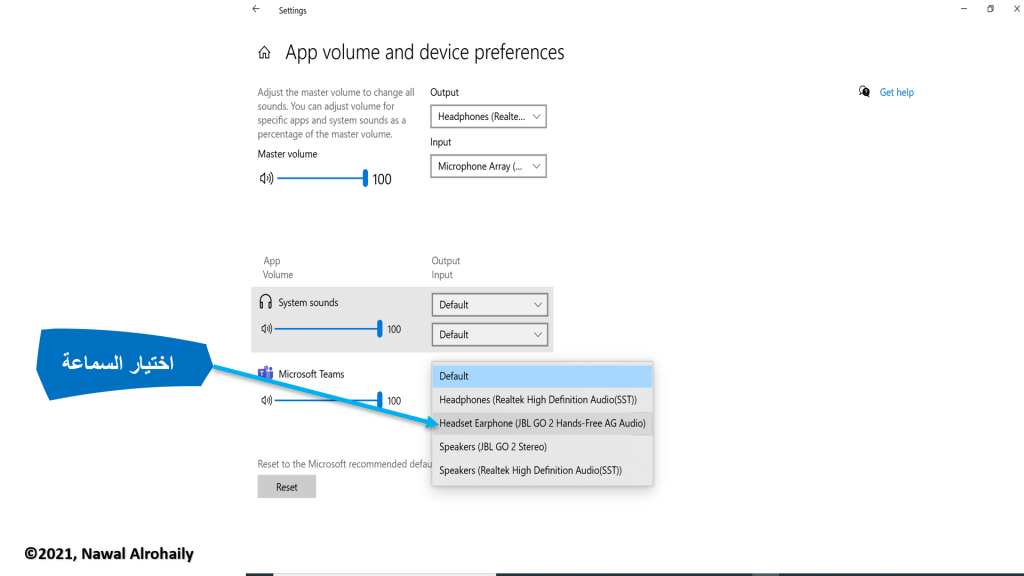Go back with the Settings back arrow
This screenshot has height=576, width=1024.
pyautogui.click(x=255, y=9)
